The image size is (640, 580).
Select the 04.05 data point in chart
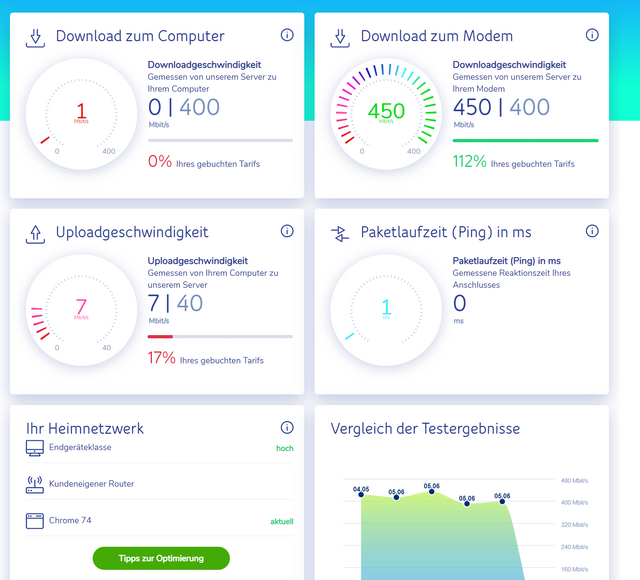(x=361, y=495)
